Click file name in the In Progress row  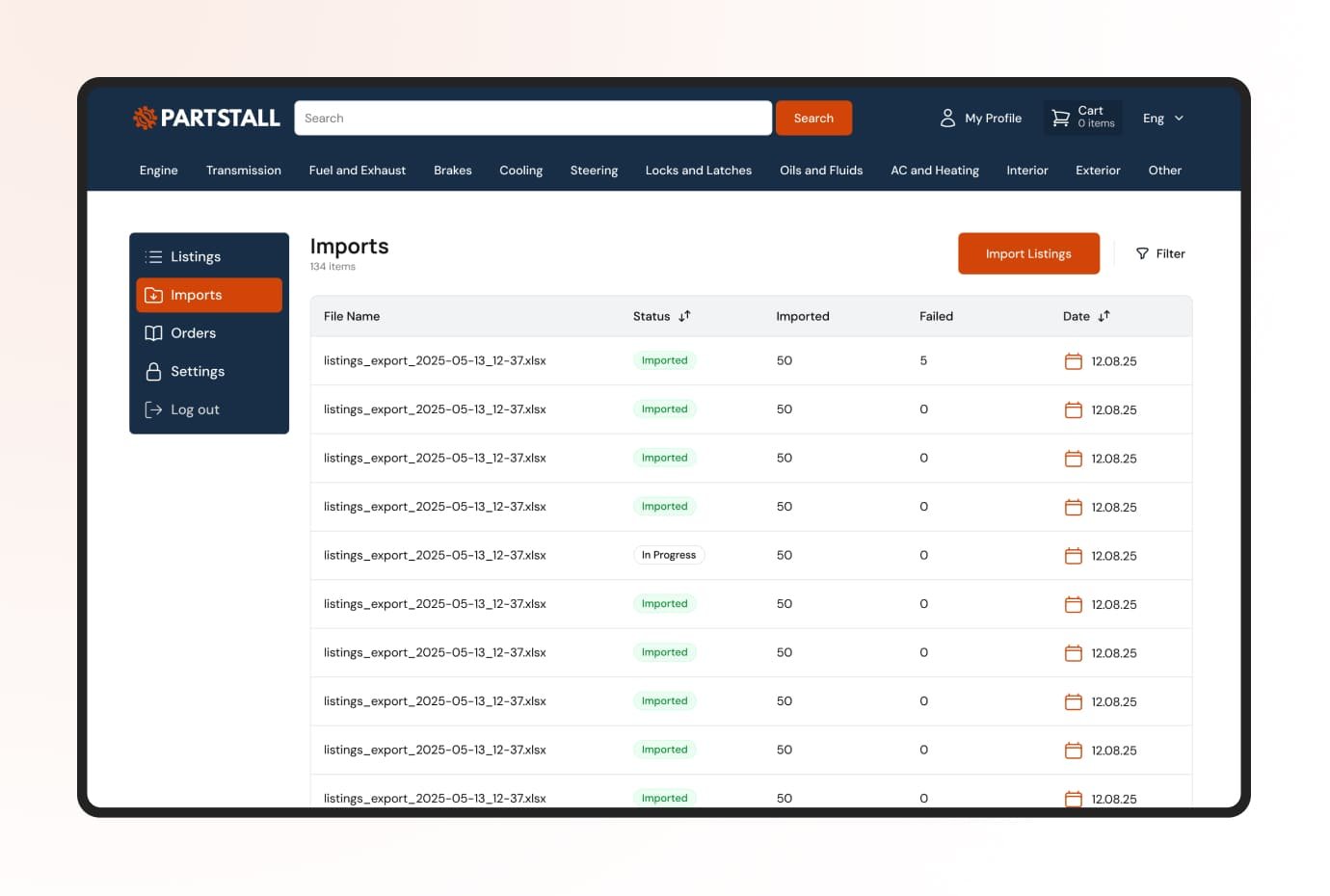coord(435,556)
